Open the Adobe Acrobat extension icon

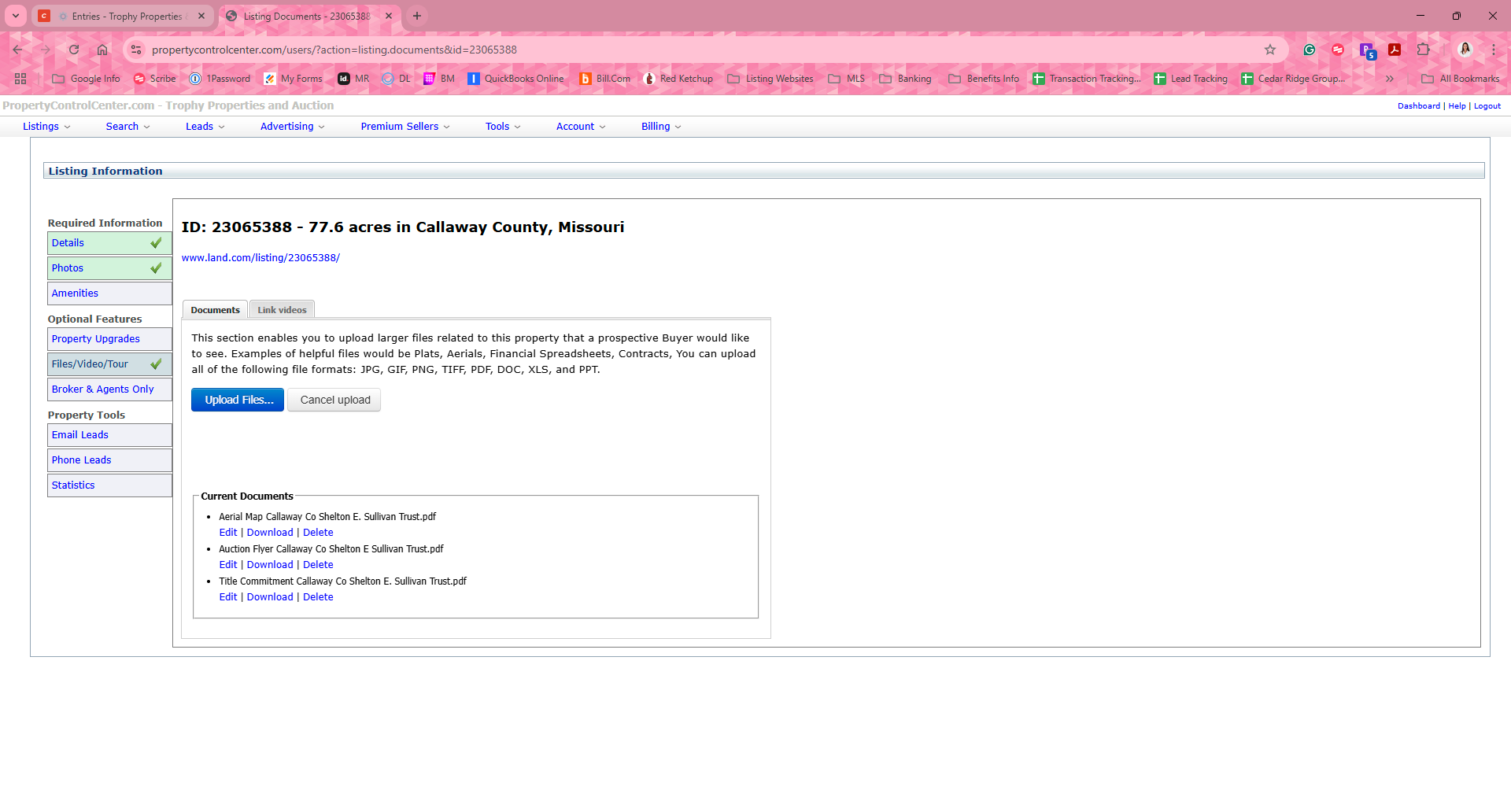click(x=1395, y=50)
